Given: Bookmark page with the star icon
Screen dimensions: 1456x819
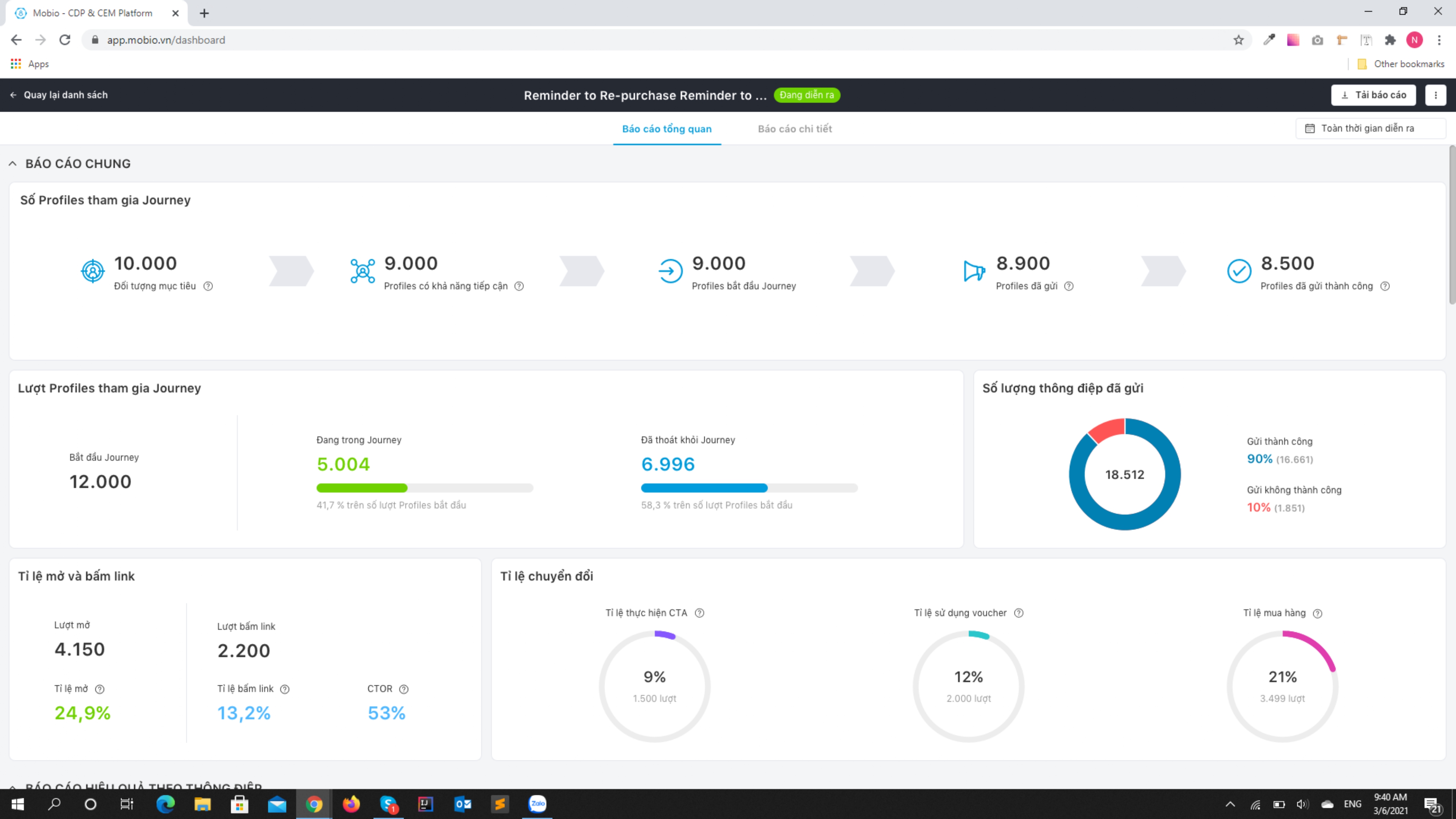Looking at the screenshot, I should pos(1238,40).
